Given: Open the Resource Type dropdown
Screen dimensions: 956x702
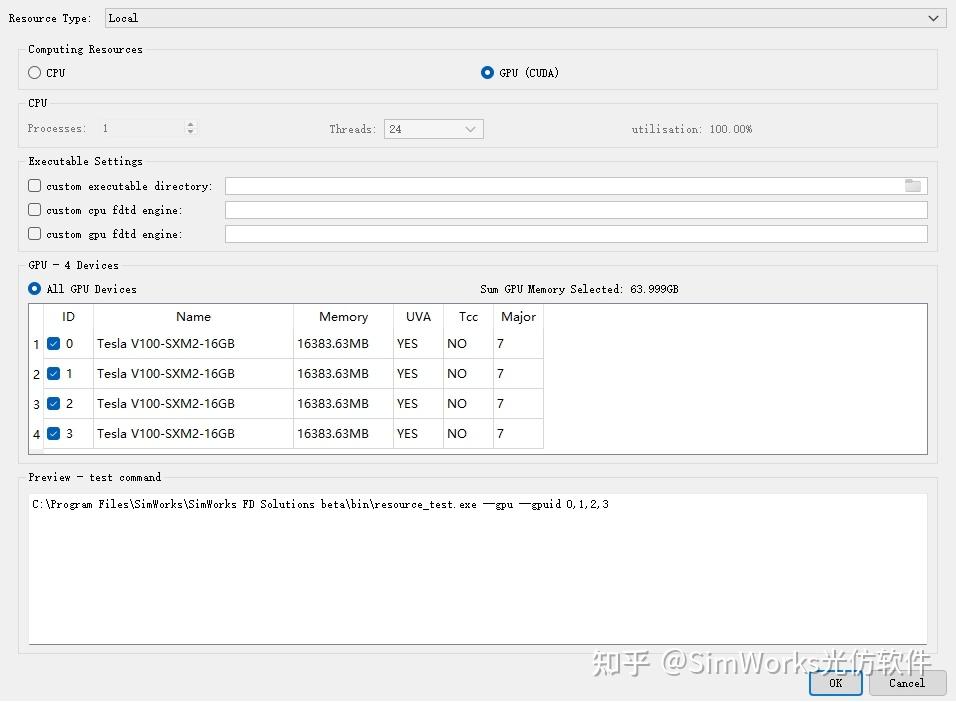Looking at the screenshot, I should 932,17.
